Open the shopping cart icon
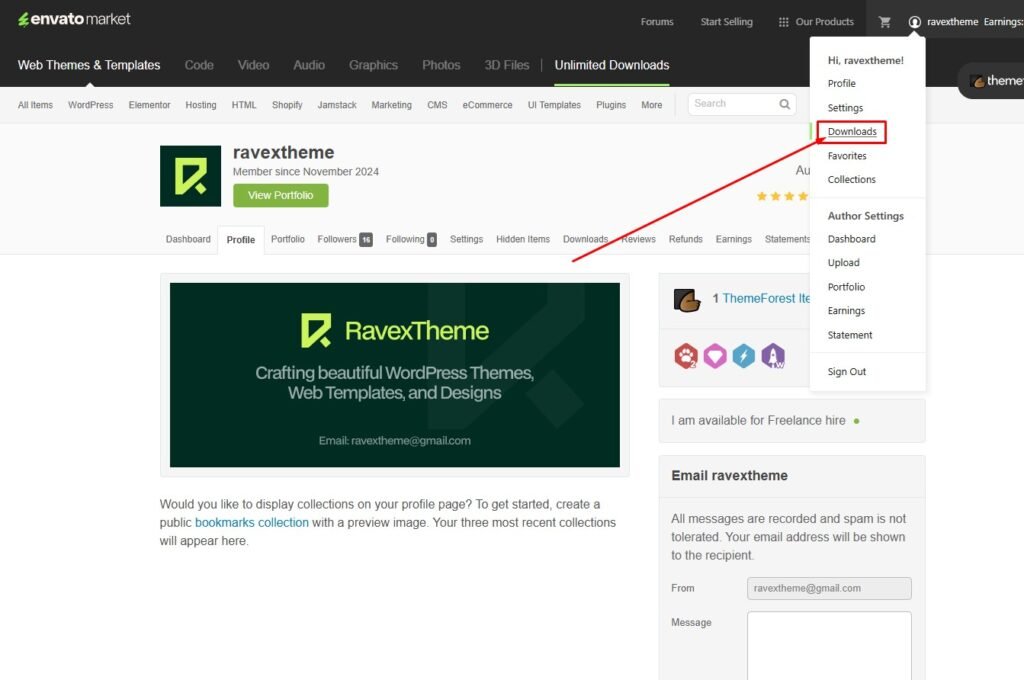 [x=885, y=22]
